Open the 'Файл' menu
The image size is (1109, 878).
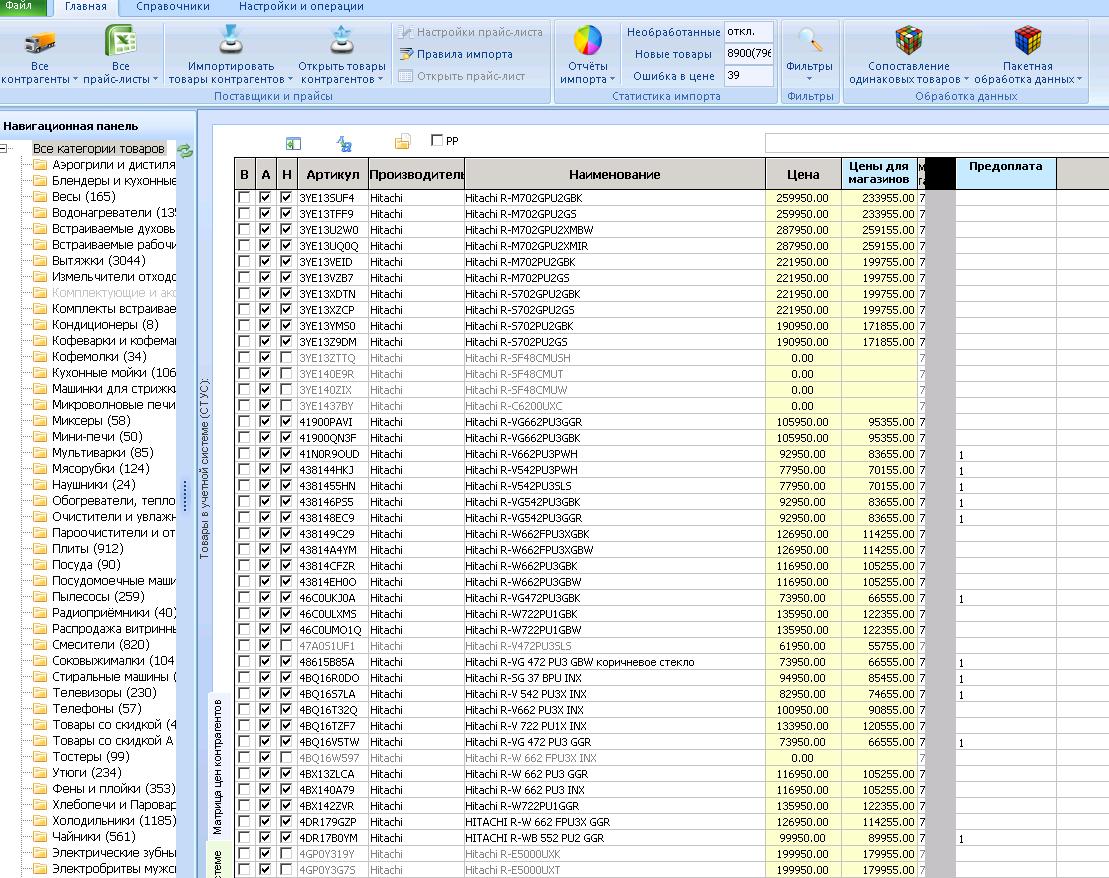21,6
